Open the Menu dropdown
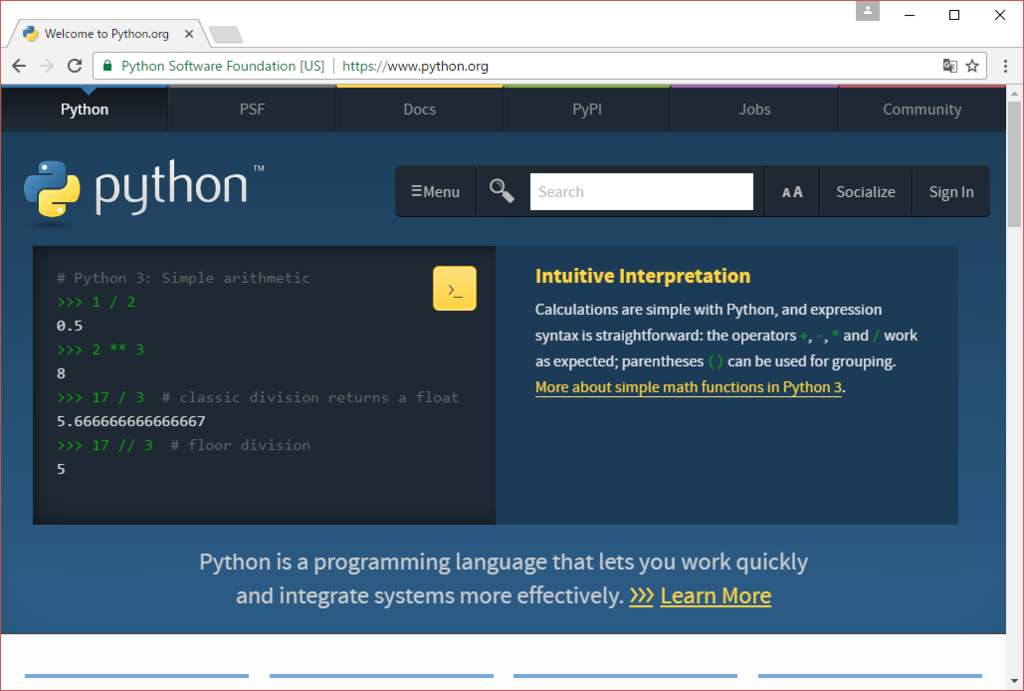This screenshot has height=691, width=1024. pos(435,192)
